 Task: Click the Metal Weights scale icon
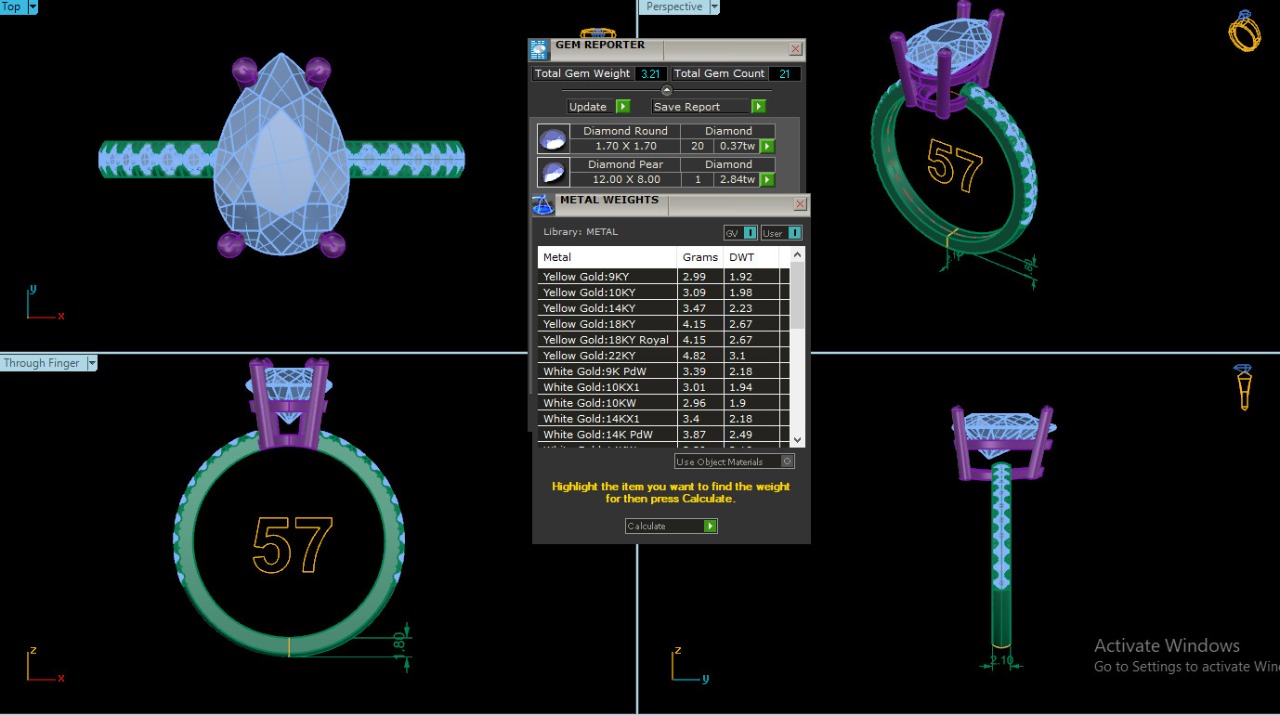pos(543,204)
